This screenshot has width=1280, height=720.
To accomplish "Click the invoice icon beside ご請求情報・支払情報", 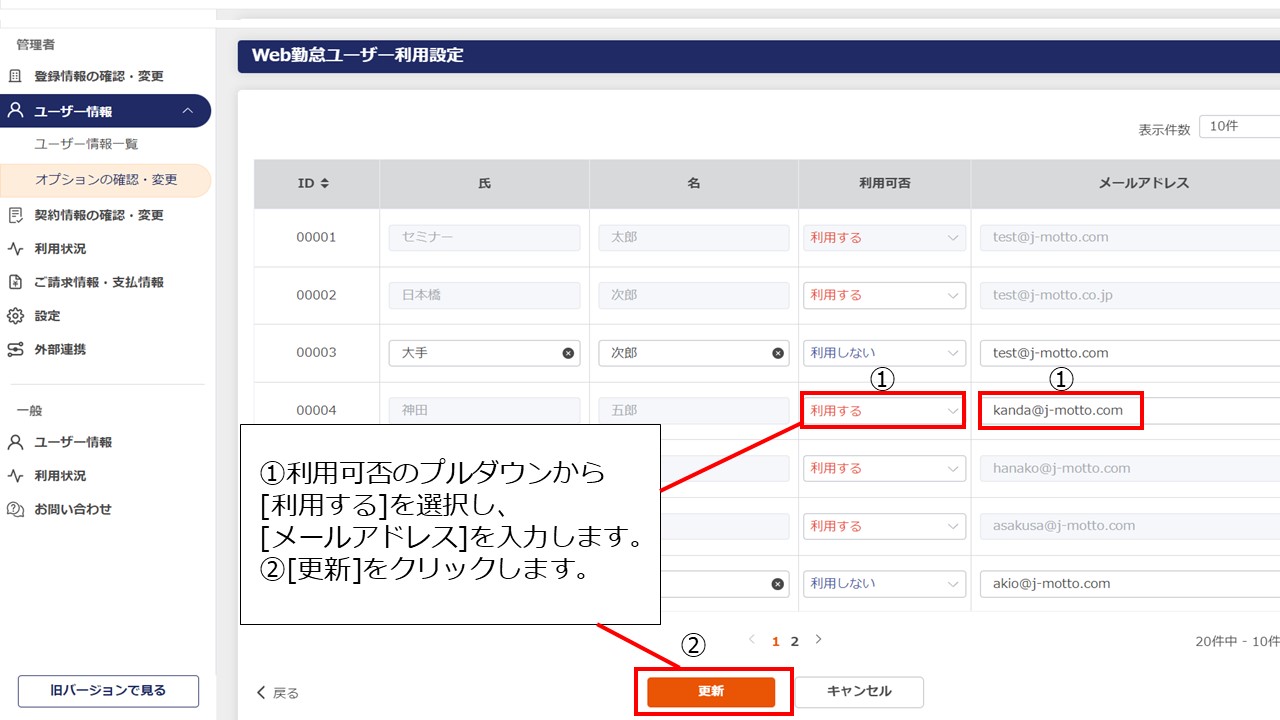I will coord(15,282).
